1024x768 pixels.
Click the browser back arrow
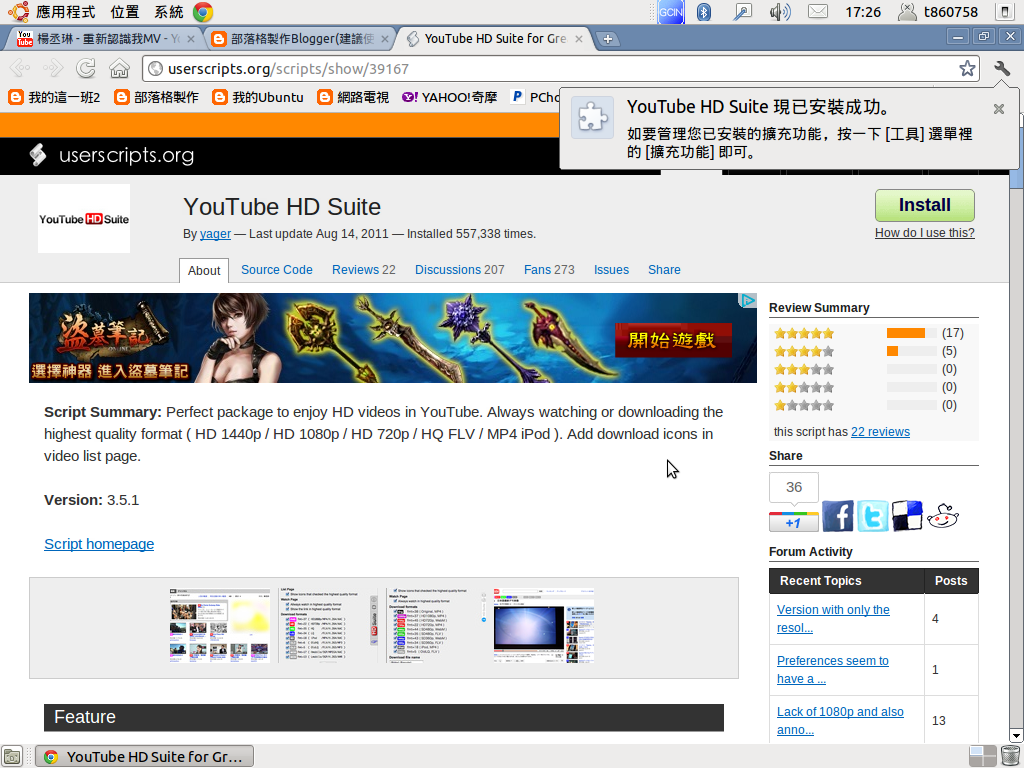point(20,68)
